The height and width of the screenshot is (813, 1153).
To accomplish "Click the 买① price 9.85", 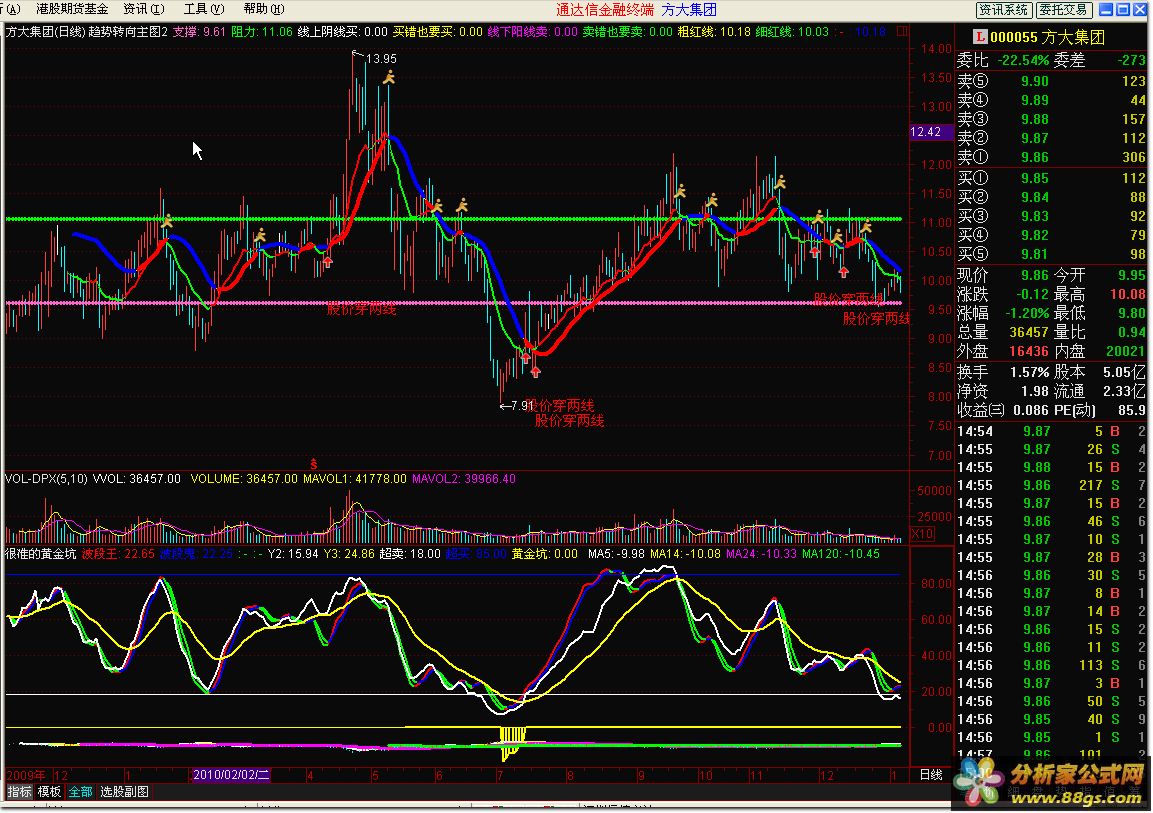I will [x=1035, y=178].
